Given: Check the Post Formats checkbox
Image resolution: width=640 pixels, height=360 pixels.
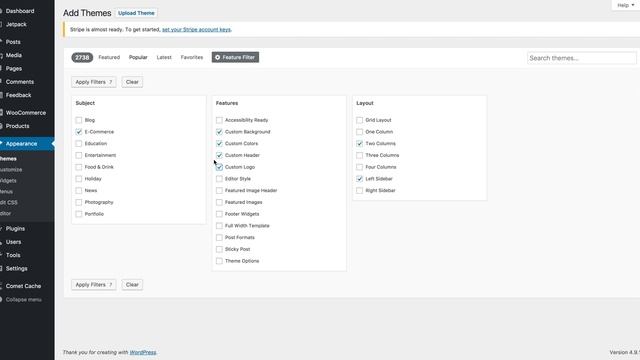Looking at the screenshot, I should (219, 238).
